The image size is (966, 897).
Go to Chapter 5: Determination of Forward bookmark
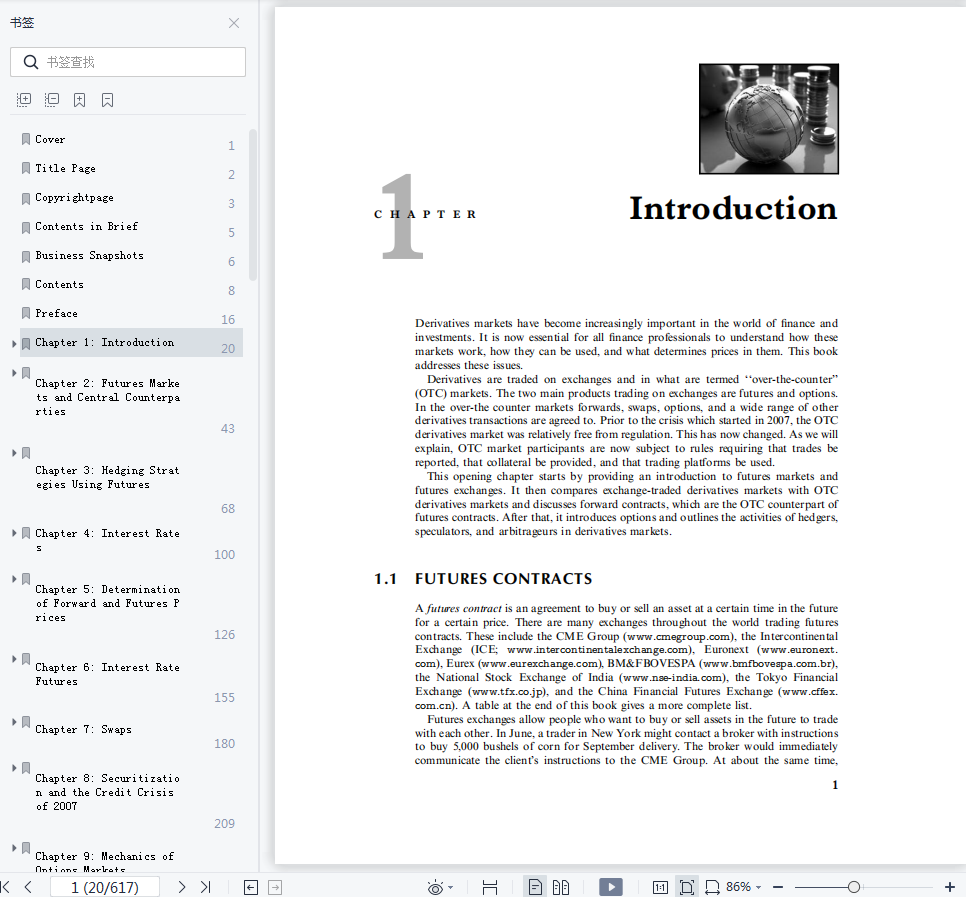108,603
